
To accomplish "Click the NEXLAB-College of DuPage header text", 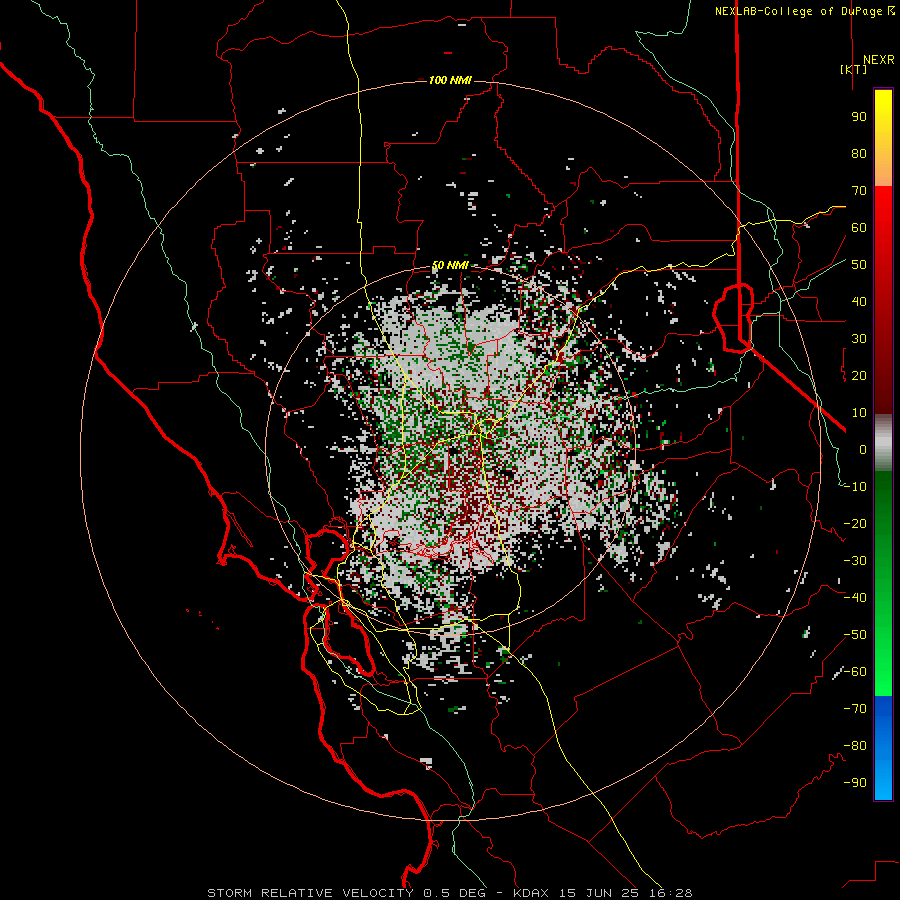I will coord(805,11).
